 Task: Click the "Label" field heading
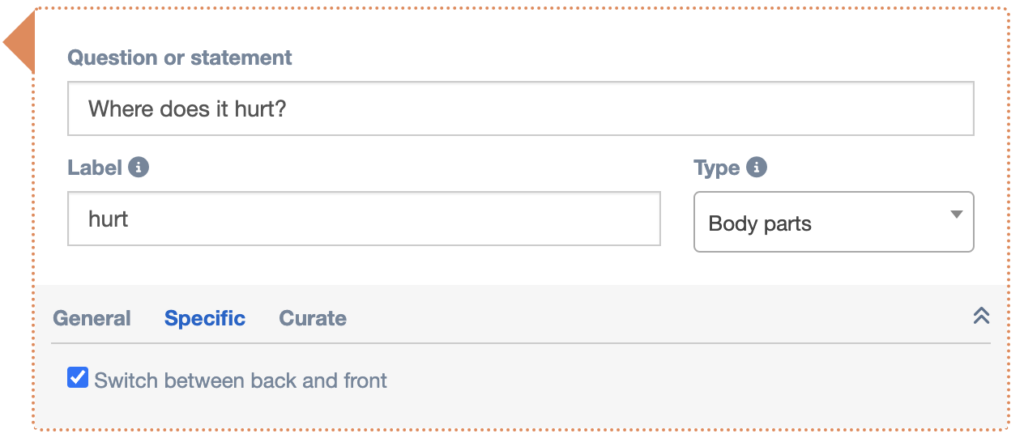(94, 168)
